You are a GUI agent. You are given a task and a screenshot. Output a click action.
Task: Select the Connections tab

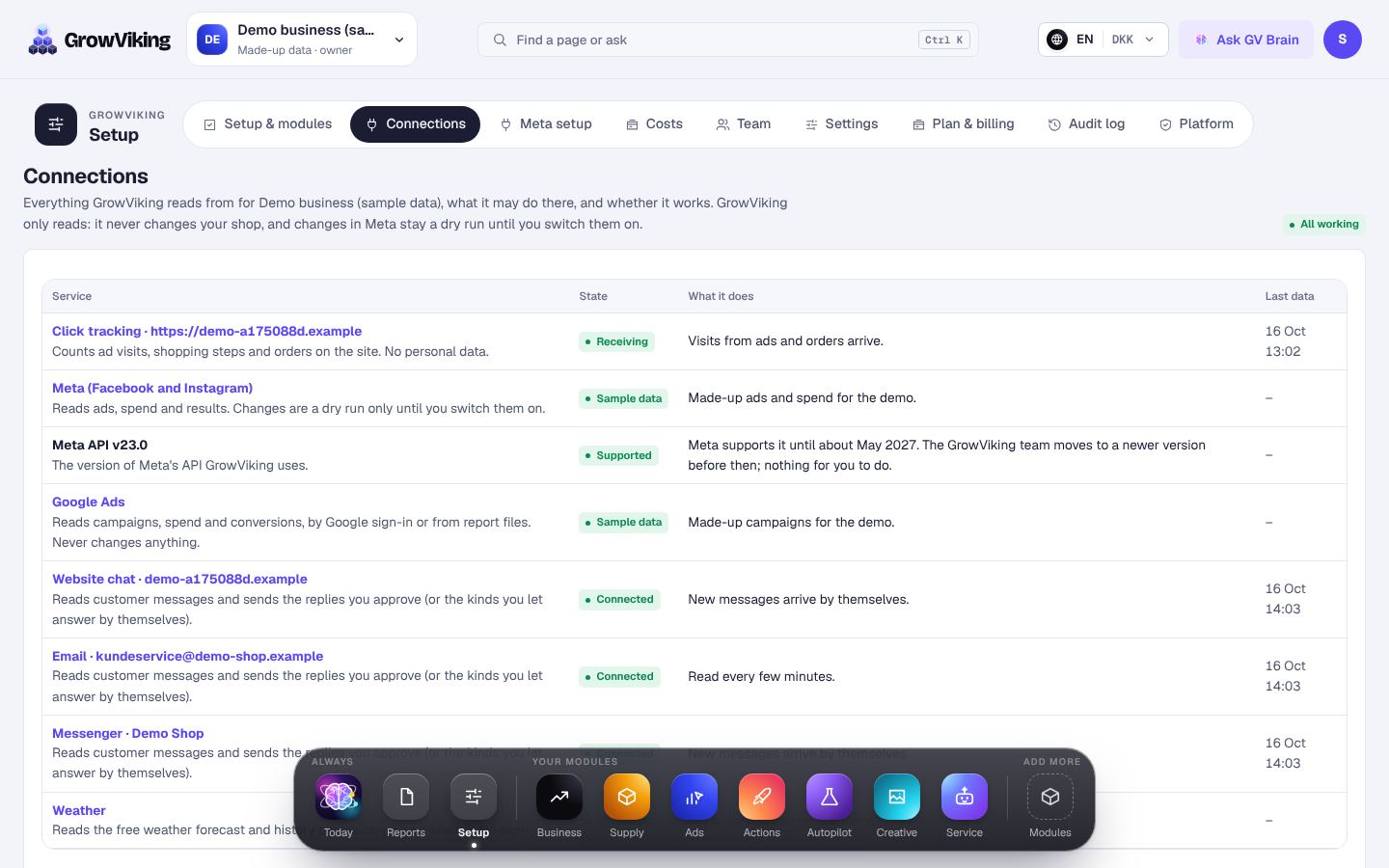tap(416, 124)
